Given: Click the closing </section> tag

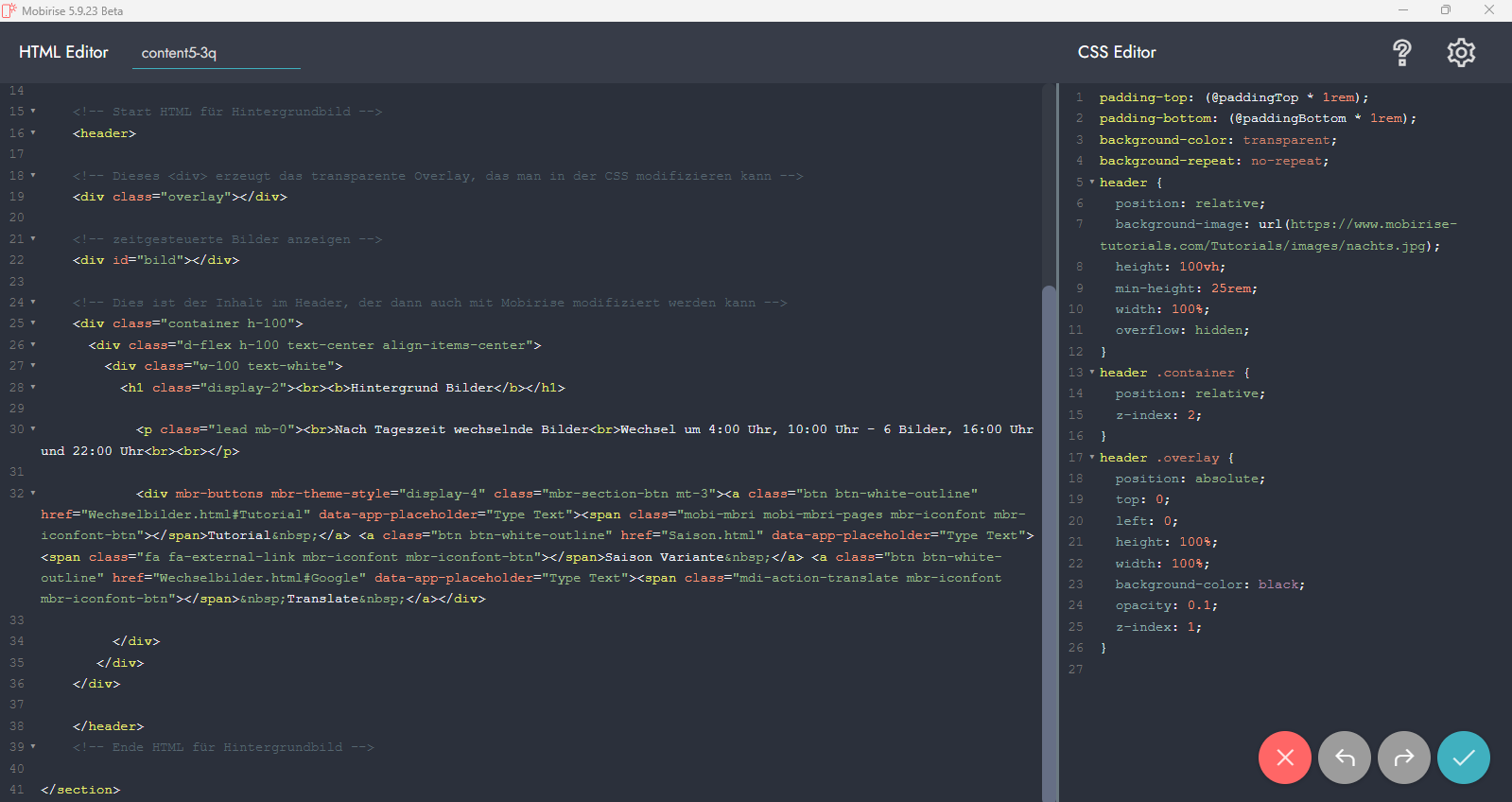Looking at the screenshot, I should click(80, 790).
